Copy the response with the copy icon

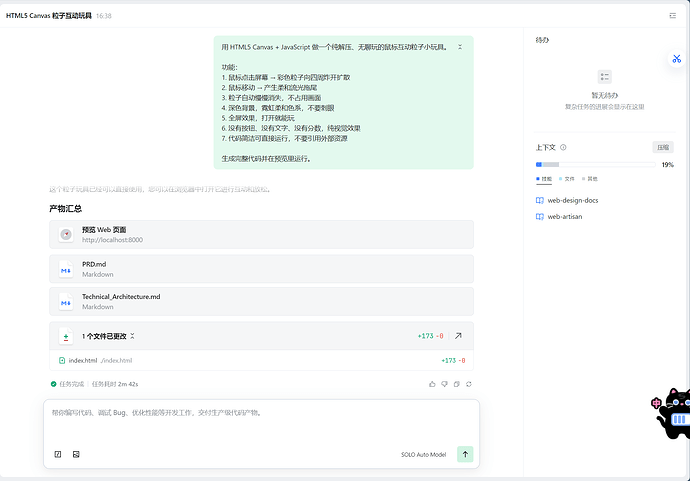[x=457, y=384]
